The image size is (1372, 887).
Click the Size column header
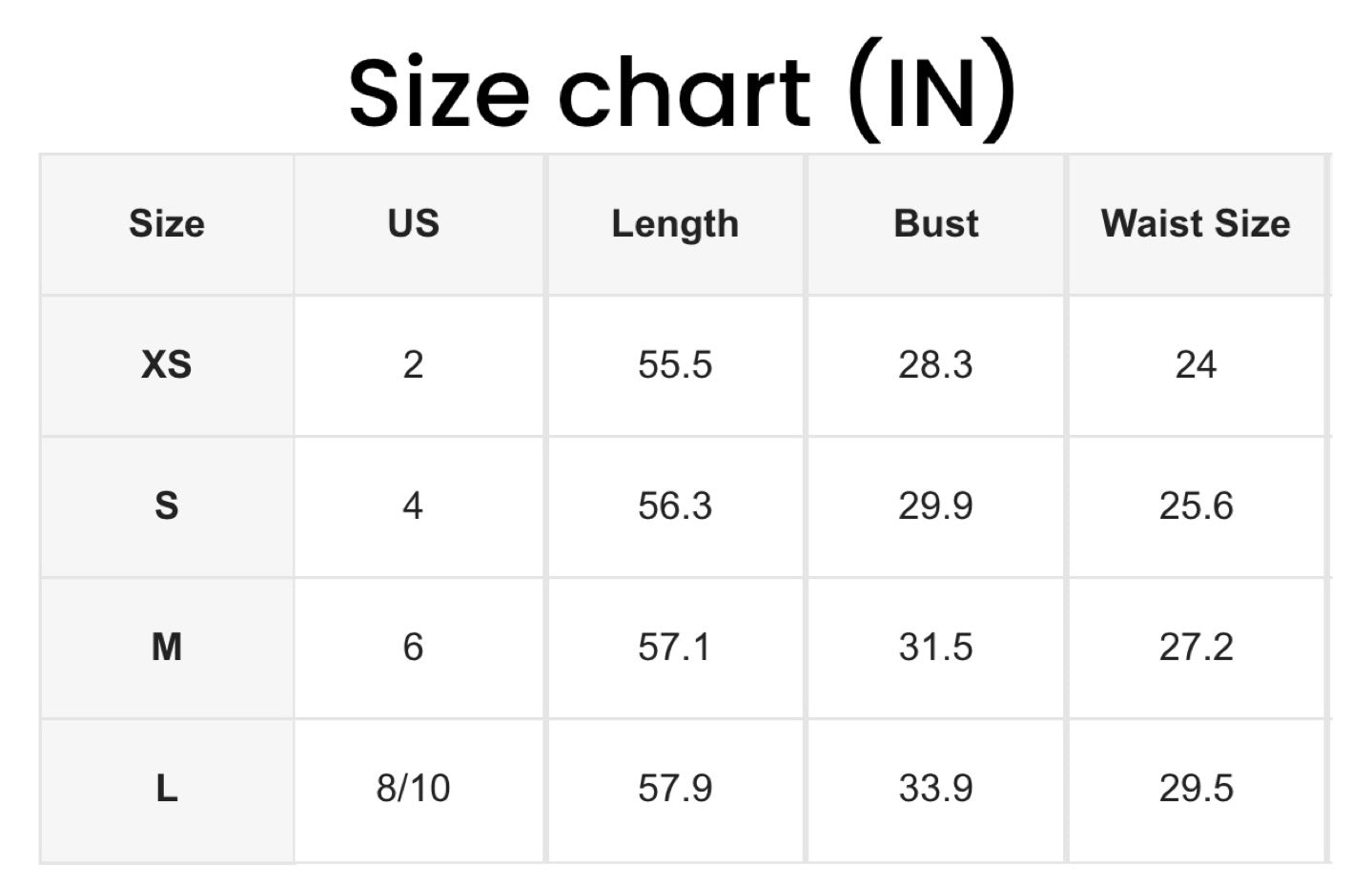pyautogui.click(x=167, y=224)
